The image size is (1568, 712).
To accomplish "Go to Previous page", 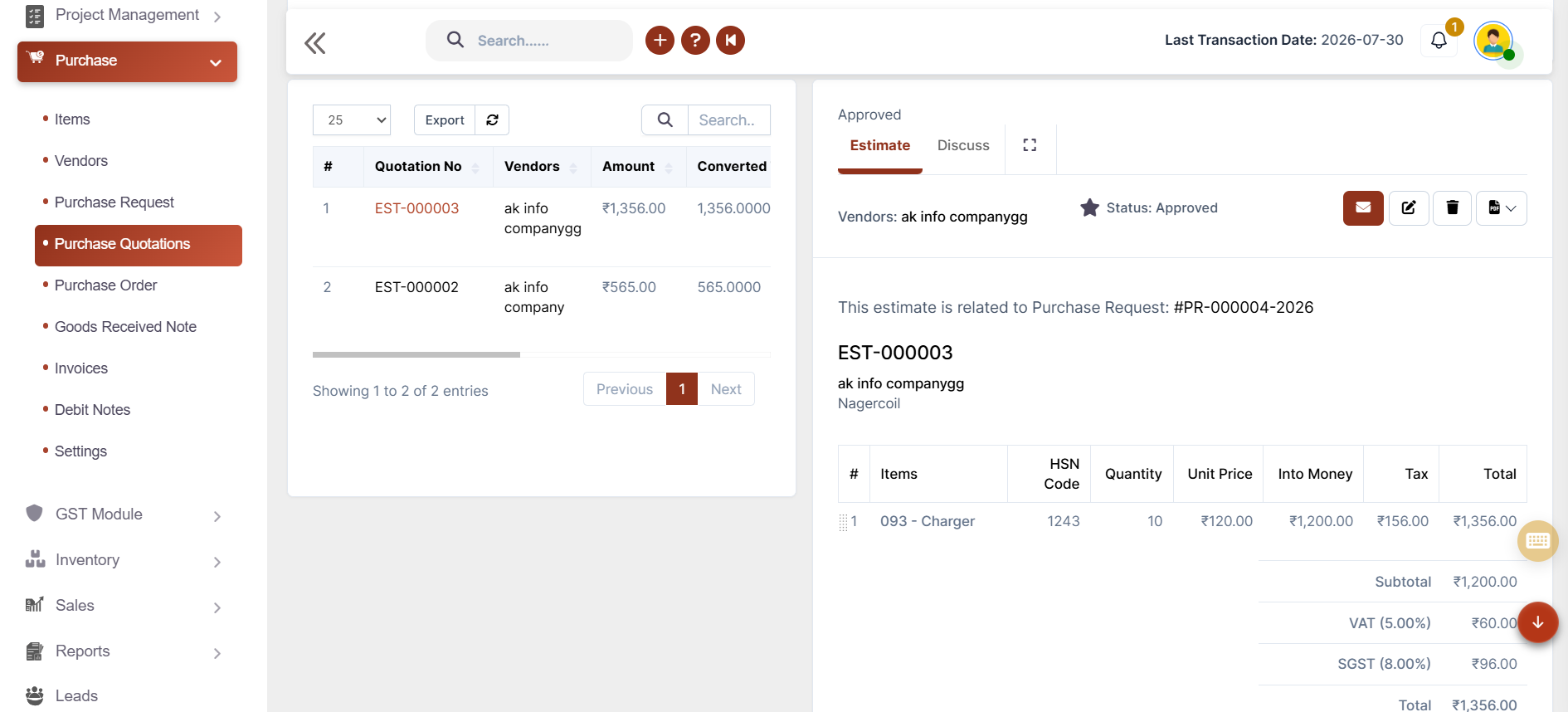I will (x=625, y=389).
